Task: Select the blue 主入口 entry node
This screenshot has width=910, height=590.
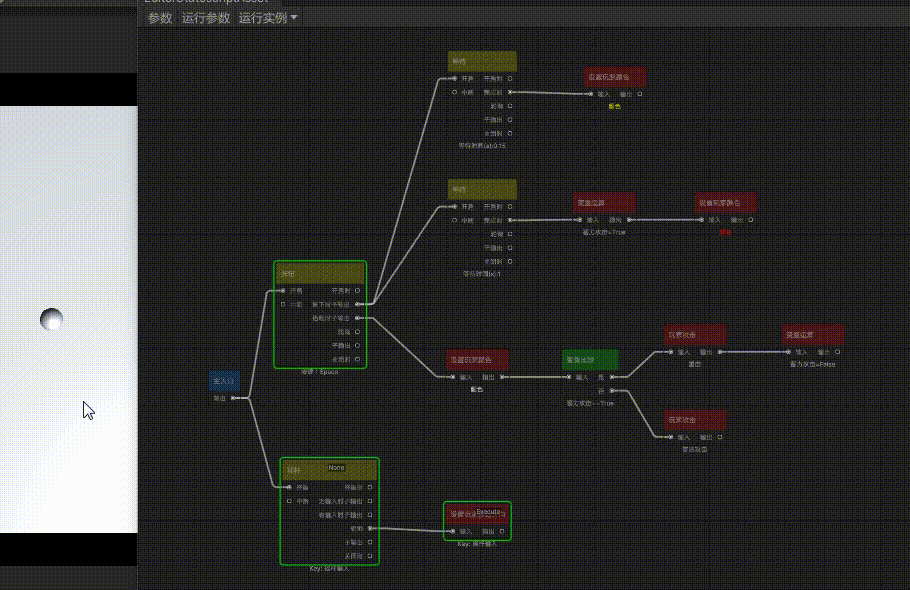Action: click(x=224, y=381)
